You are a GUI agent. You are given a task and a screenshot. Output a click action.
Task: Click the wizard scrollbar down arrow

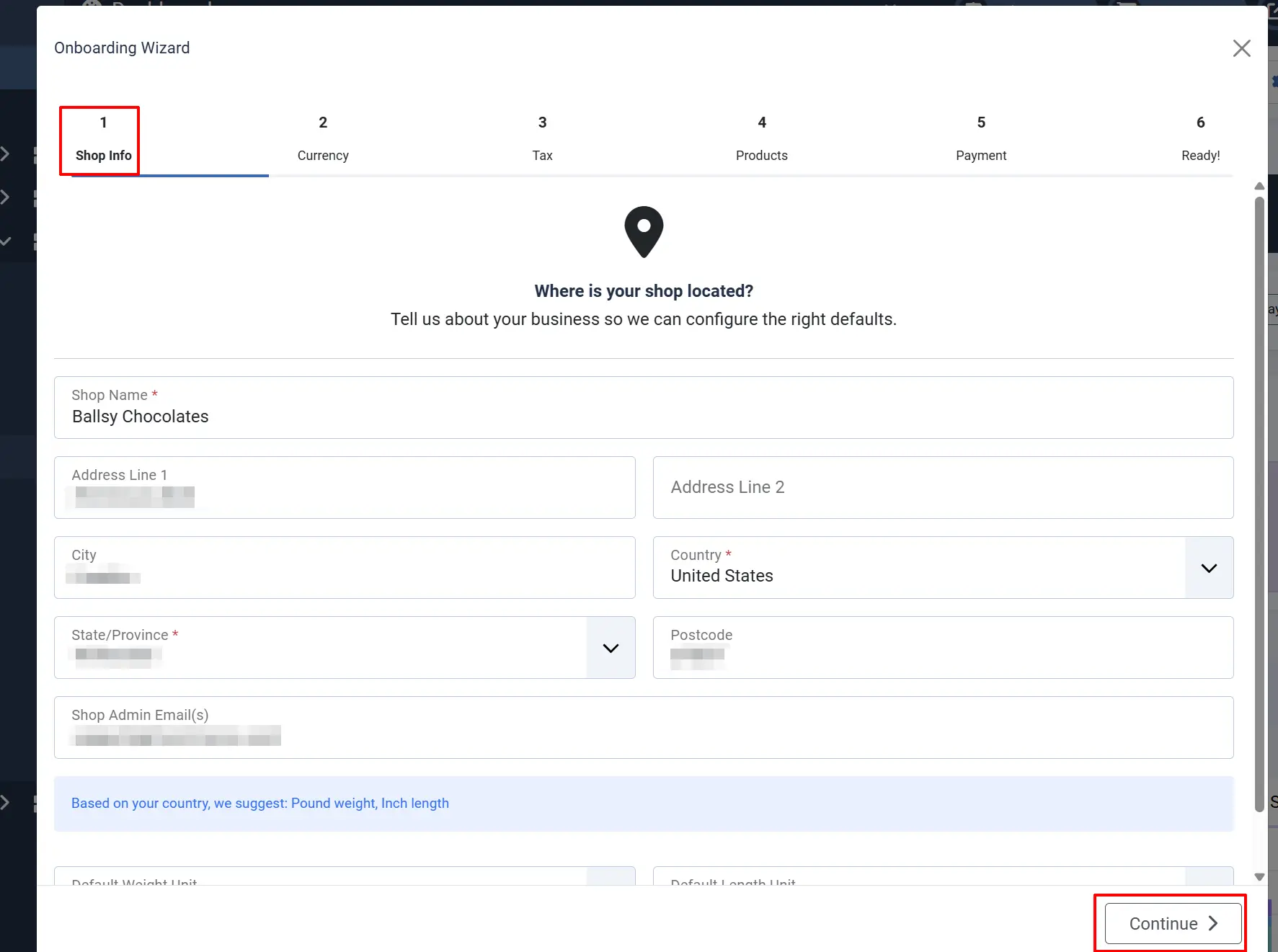1259,877
